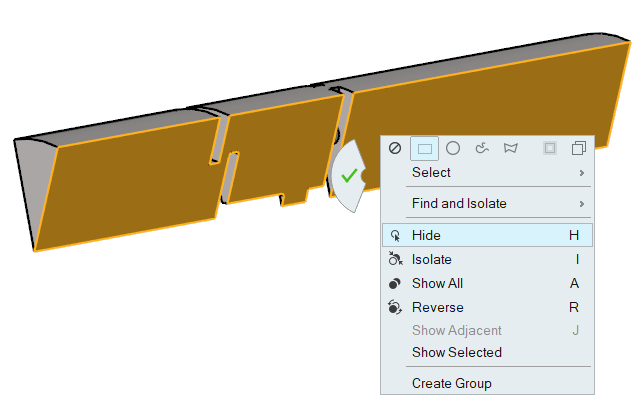Click the Reverse icon
The width and height of the screenshot is (640, 407).
395,307
